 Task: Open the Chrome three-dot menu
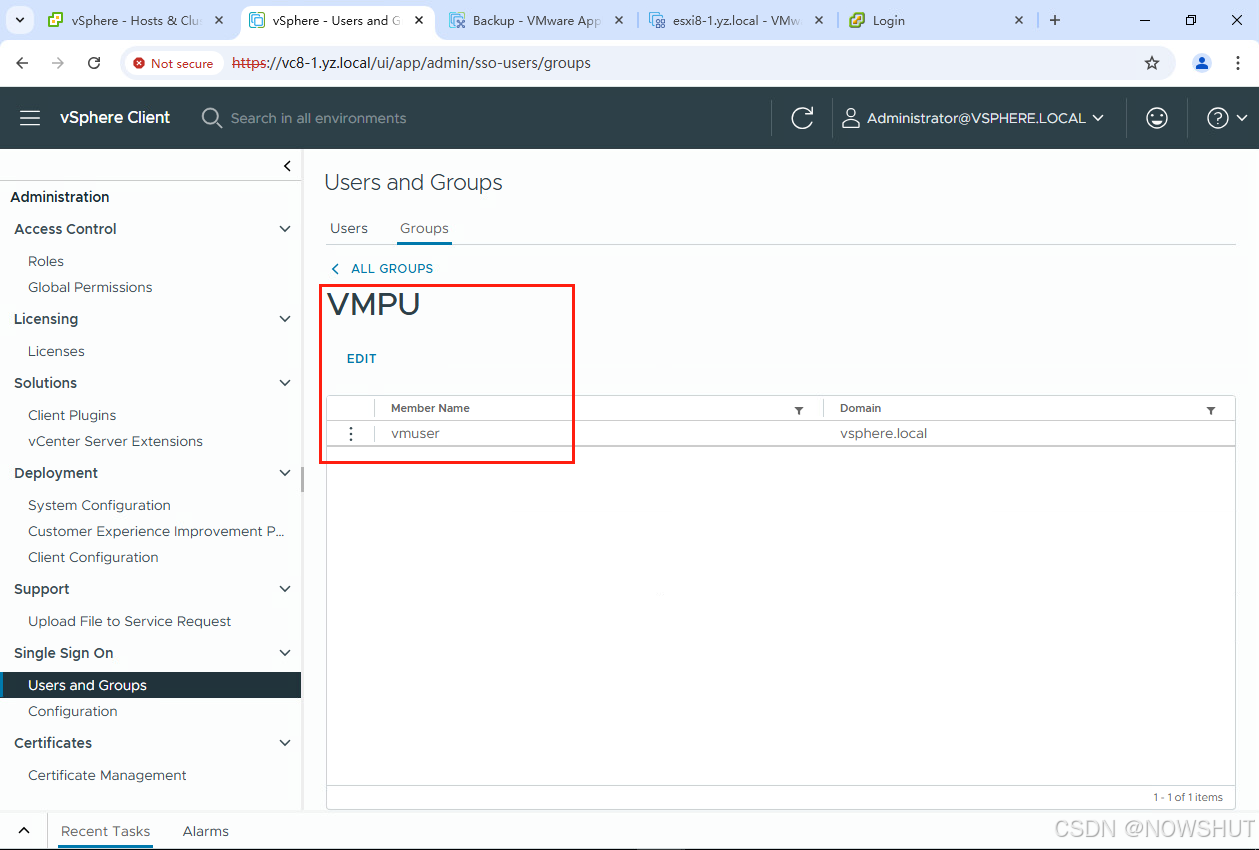pos(1238,63)
